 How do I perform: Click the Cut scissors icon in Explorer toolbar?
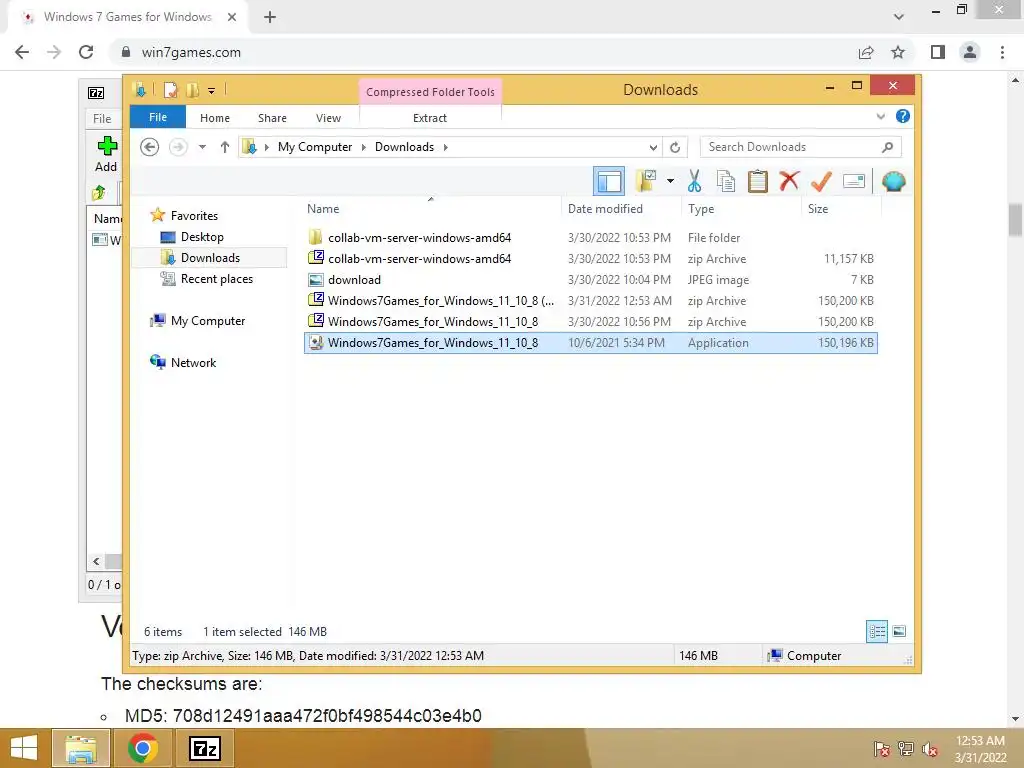(x=694, y=181)
